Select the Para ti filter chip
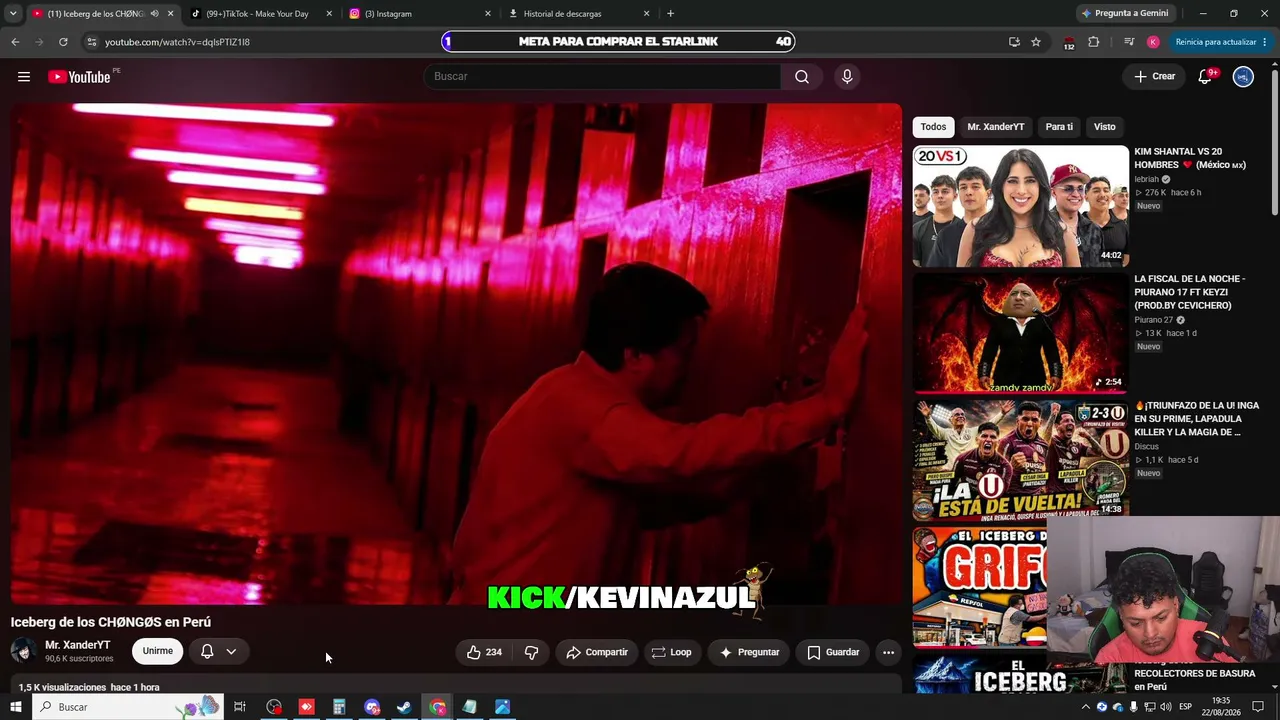This screenshot has width=1280, height=720. (x=1059, y=127)
